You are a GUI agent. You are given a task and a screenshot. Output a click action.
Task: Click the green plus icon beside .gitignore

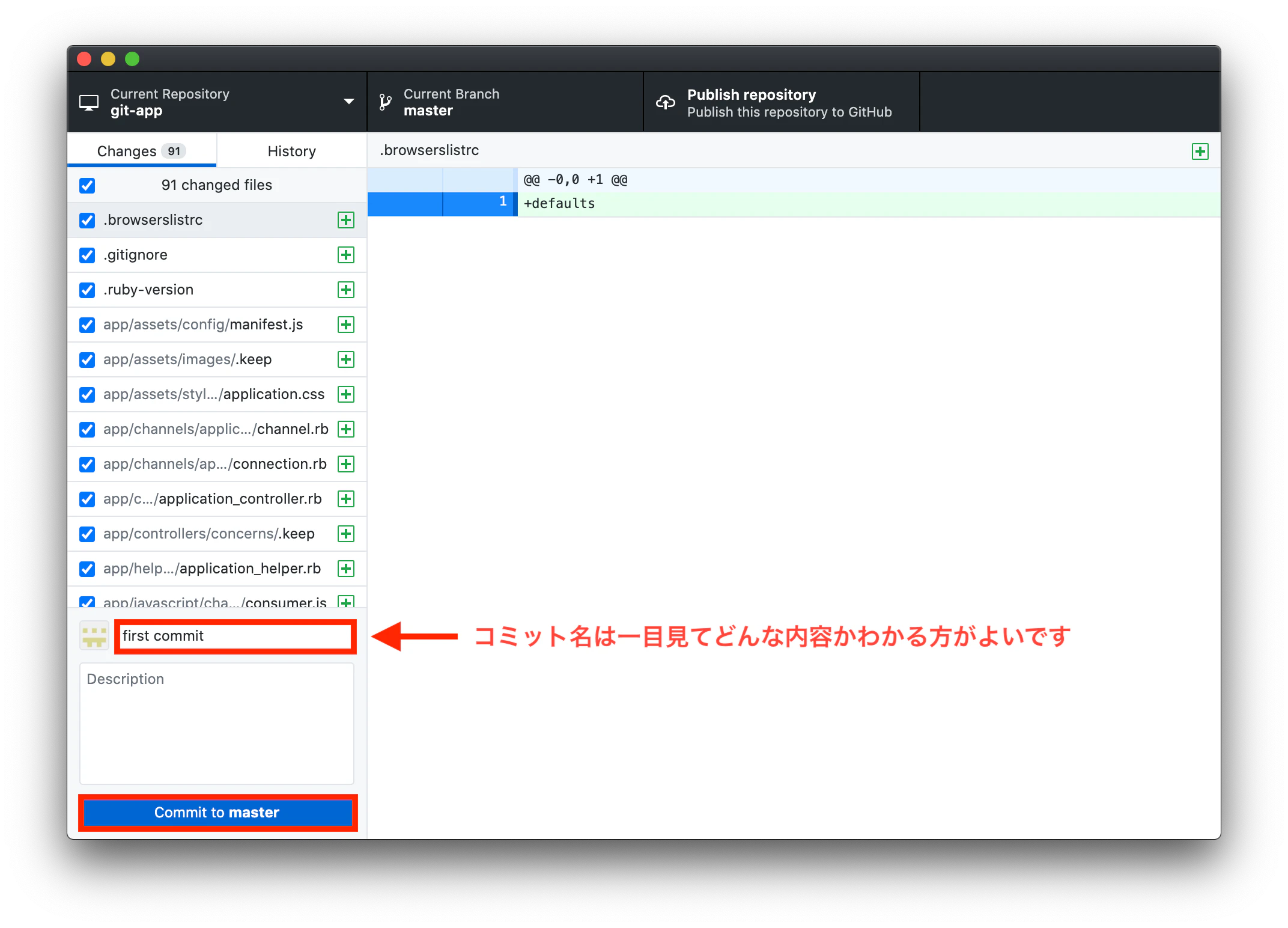click(x=346, y=255)
